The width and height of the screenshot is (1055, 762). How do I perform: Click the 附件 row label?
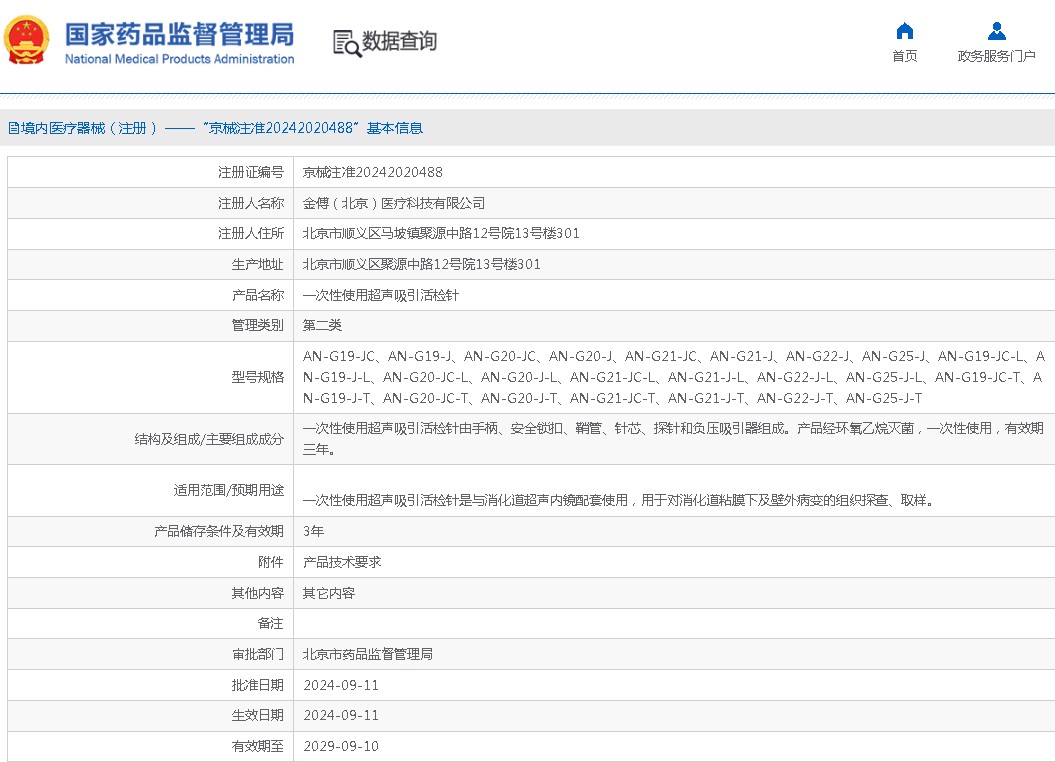click(x=270, y=562)
